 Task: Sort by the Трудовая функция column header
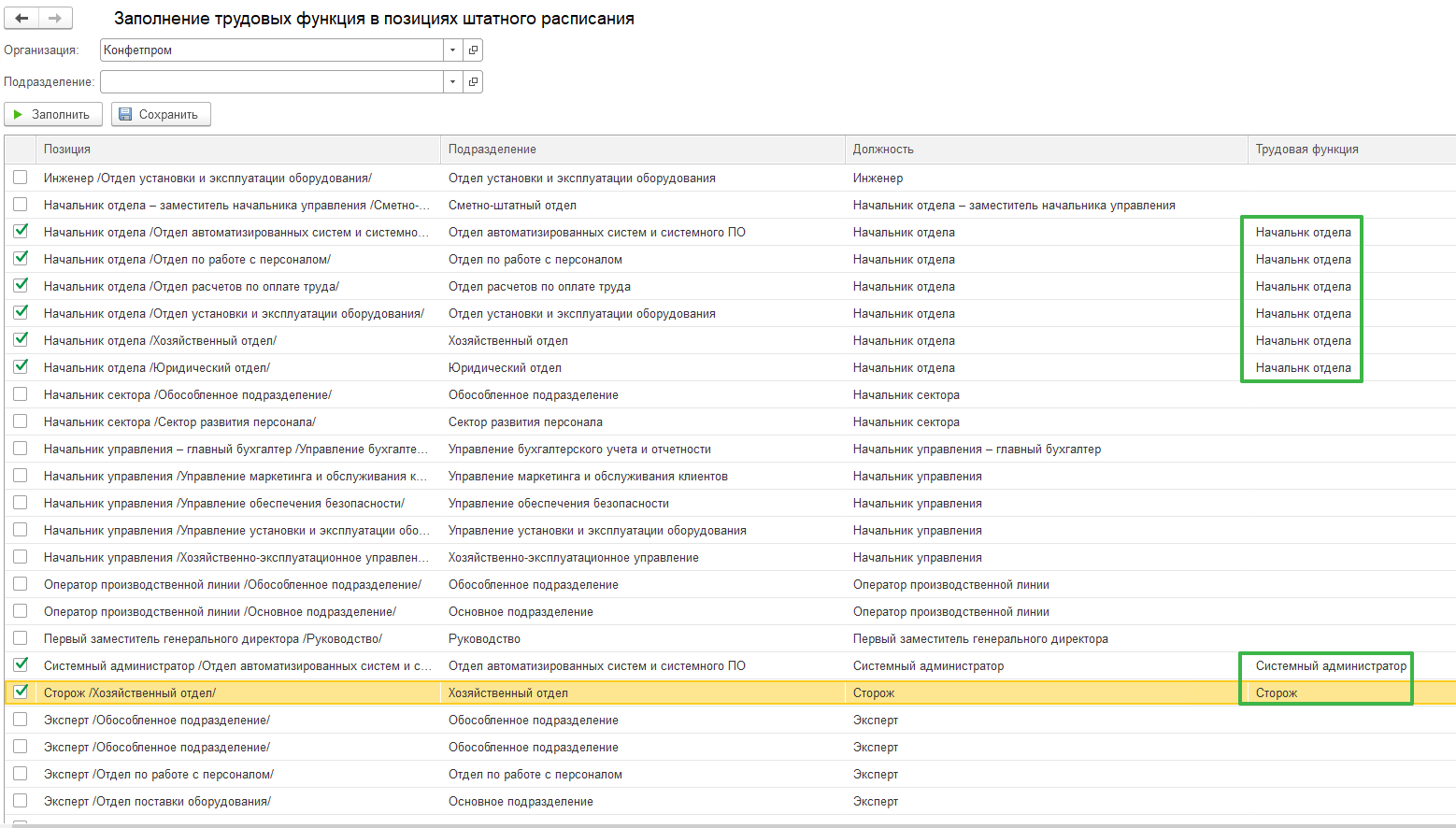tap(1351, 150)
